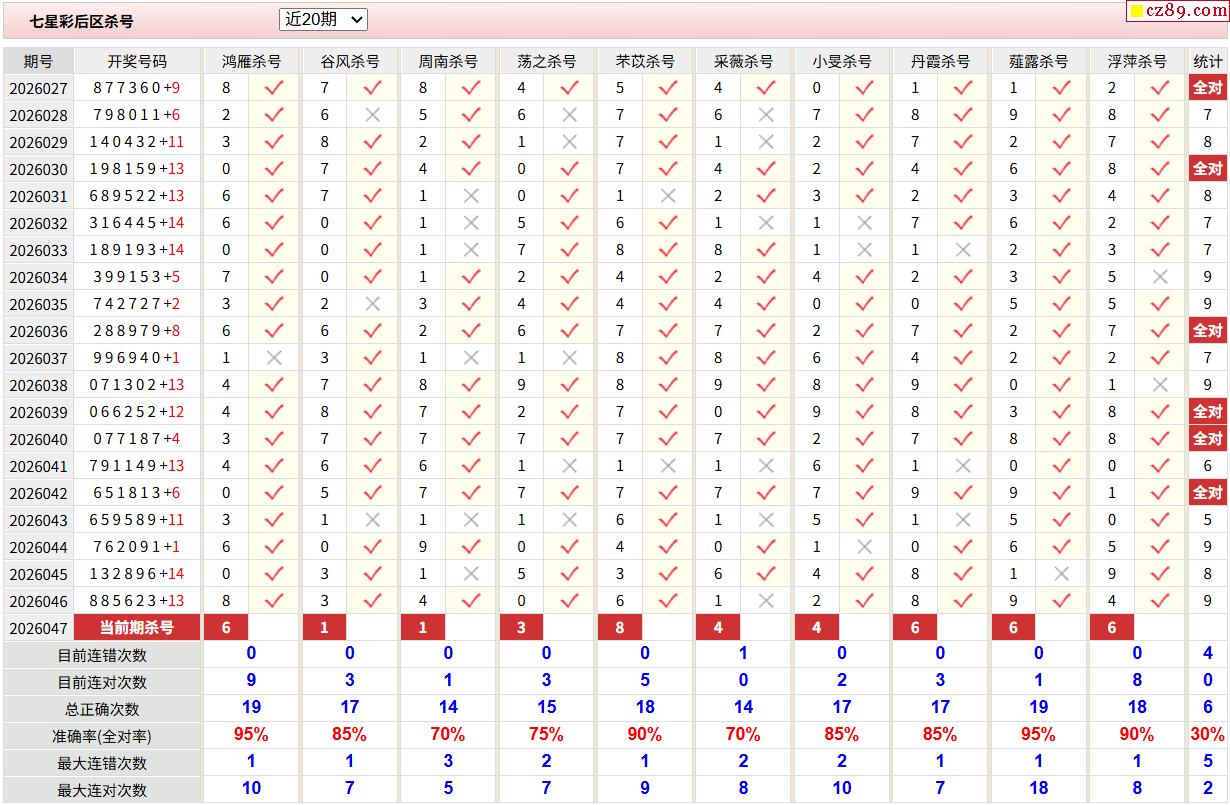The image size is (1230, 805).
Task: Select the 谷风杀号 column header
Action: tap(349, 61)
